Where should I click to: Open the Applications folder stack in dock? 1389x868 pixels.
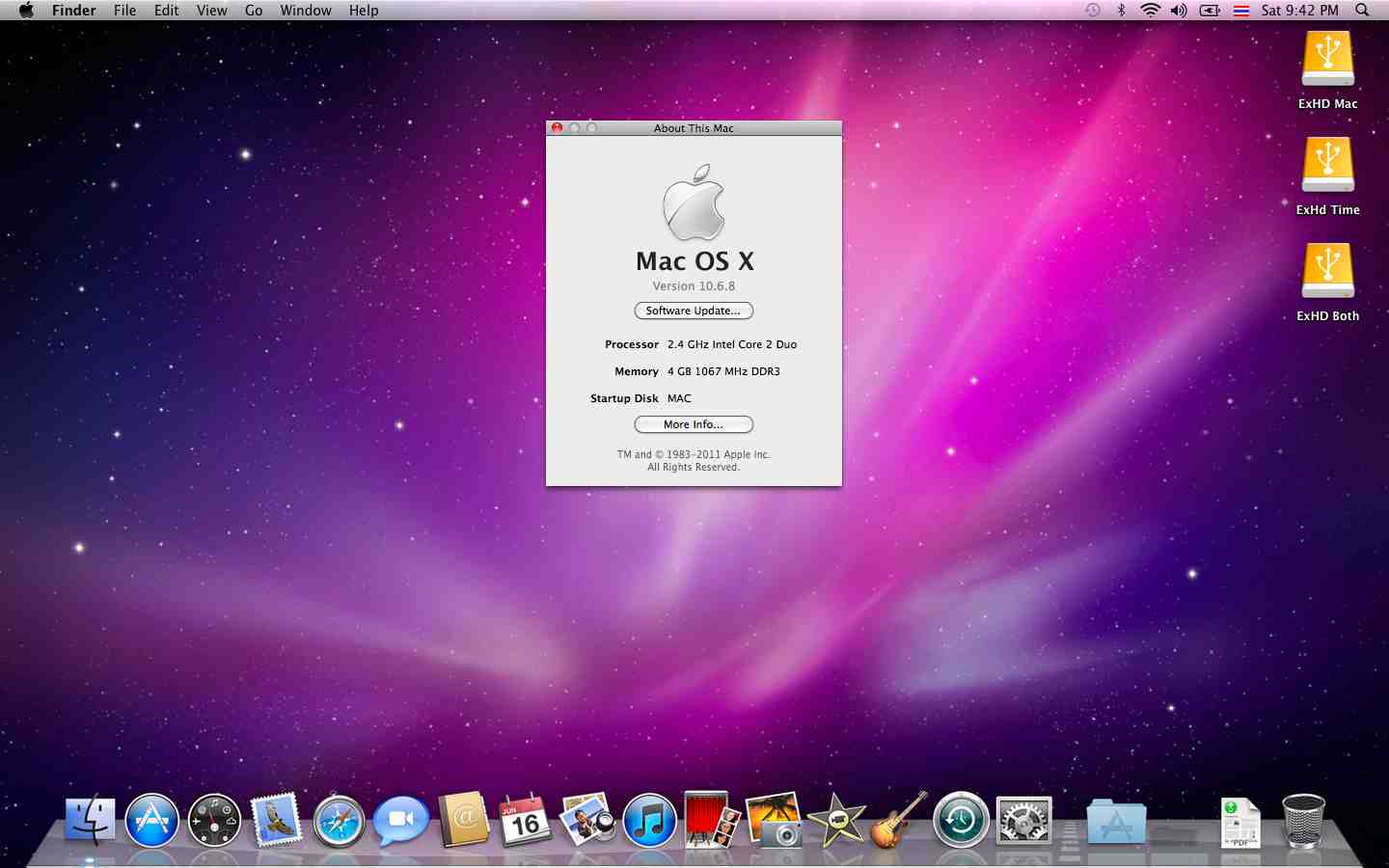point(1116,823)
